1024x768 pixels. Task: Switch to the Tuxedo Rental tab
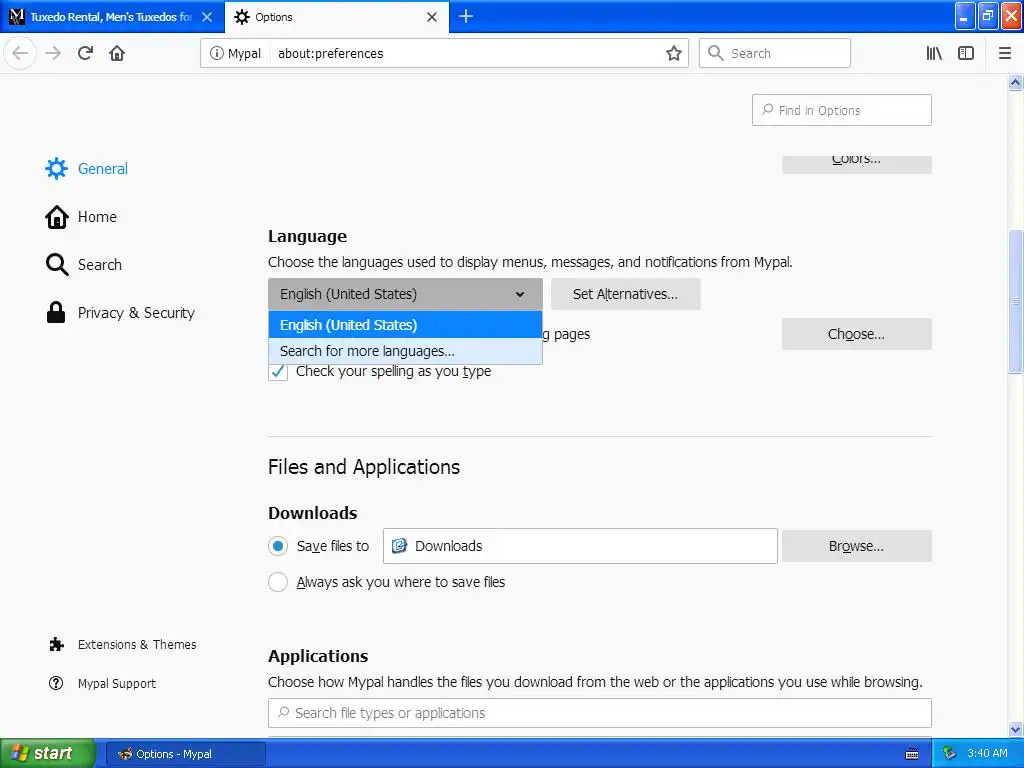click(x=110, y=17)
